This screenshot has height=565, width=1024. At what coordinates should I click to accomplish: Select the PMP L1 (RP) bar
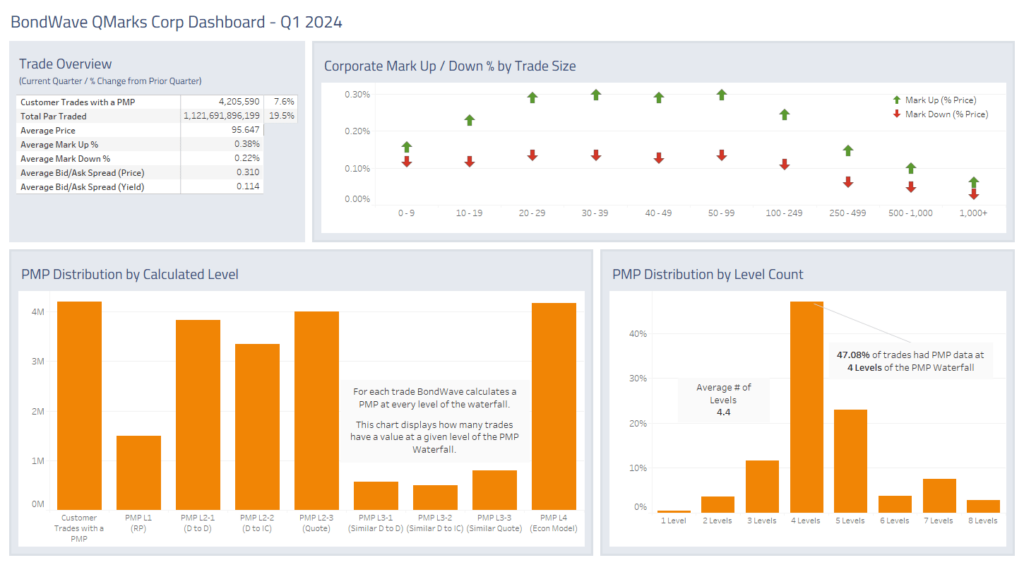138,472
